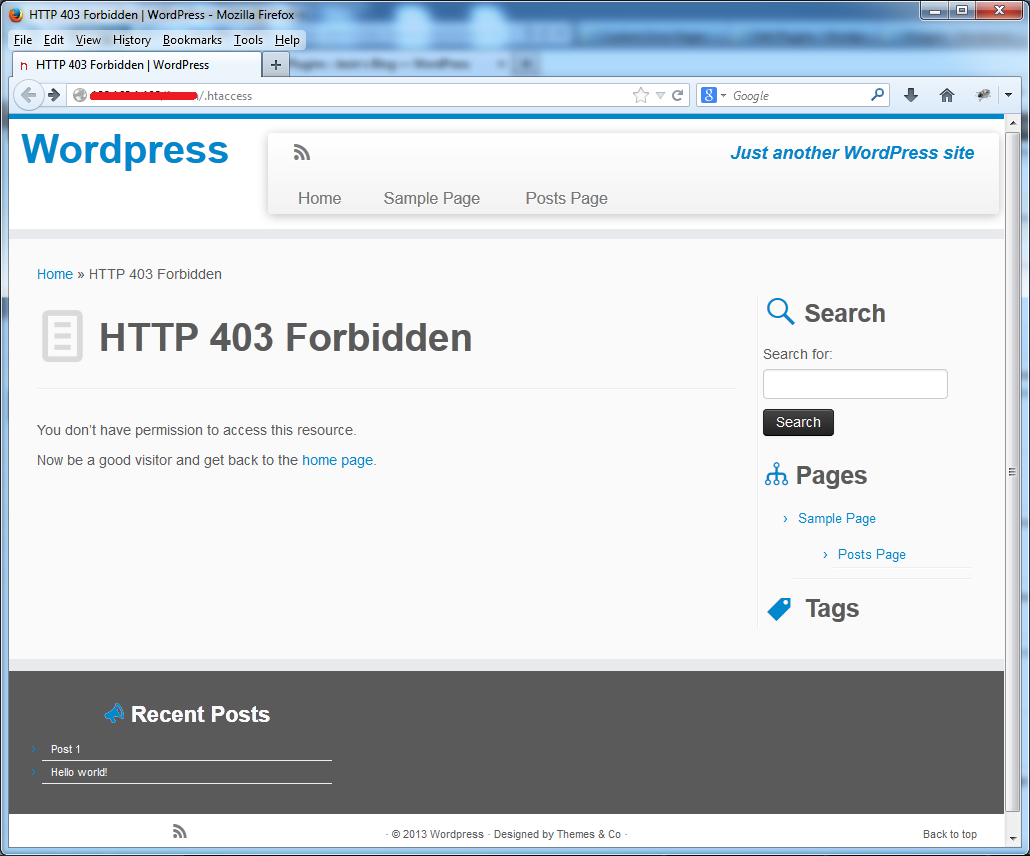Click the black Search button
This screenshot has width=1030, height=856.
pyautogui.click(x=798, y=422)
